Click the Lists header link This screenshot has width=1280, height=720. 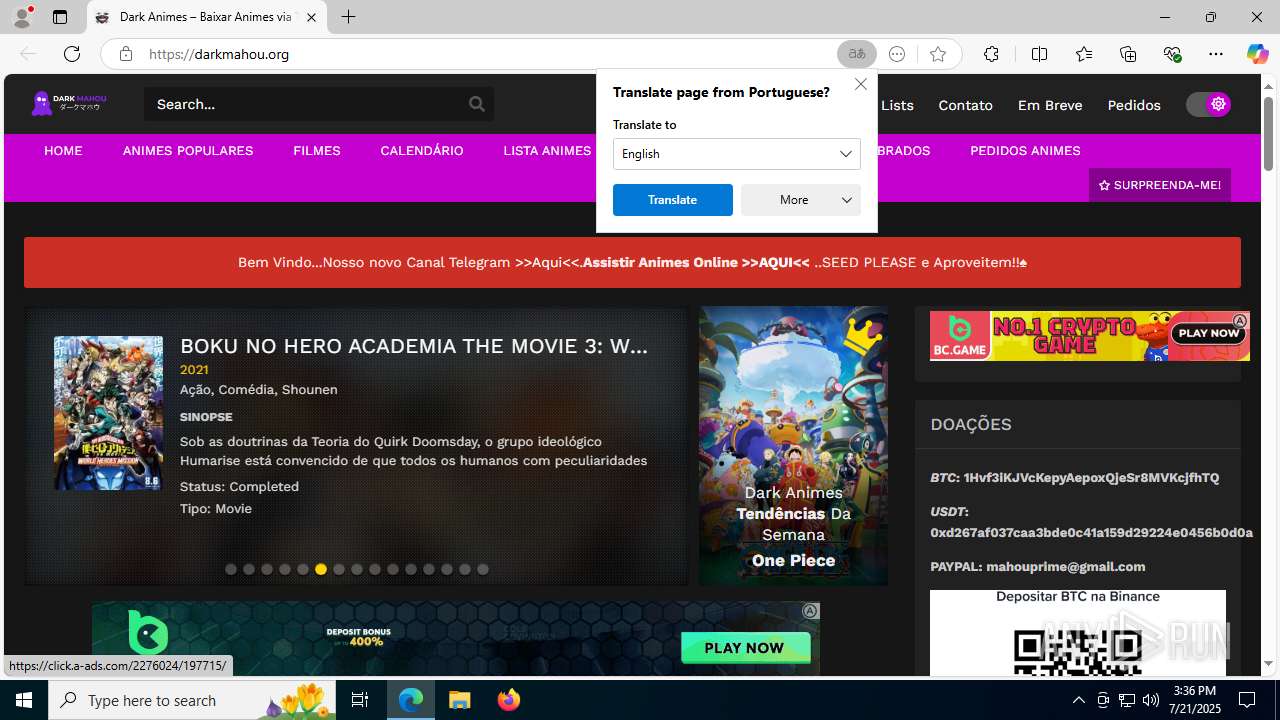(897, 105)
